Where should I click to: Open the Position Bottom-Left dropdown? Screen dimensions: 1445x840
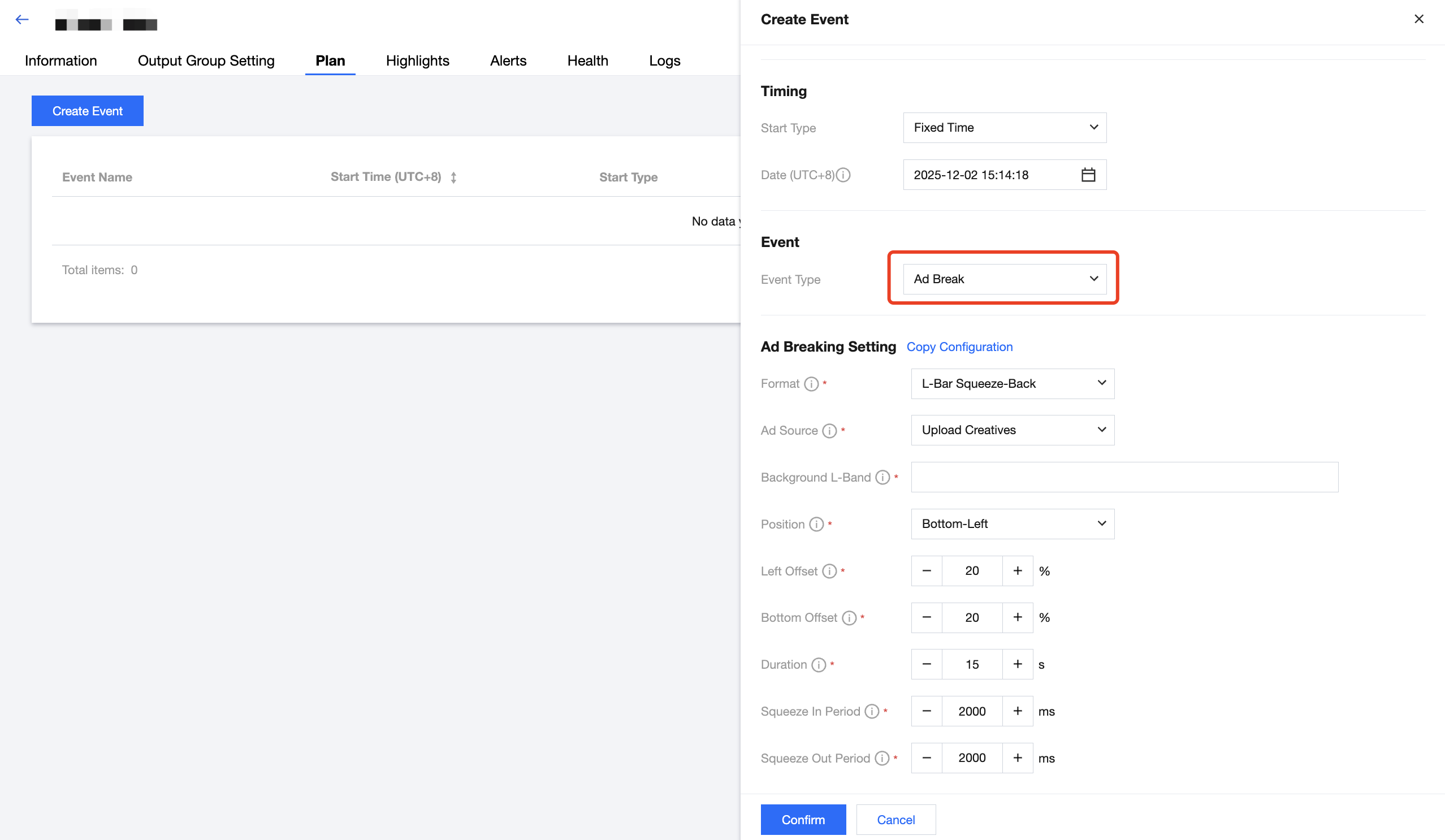1012,523
